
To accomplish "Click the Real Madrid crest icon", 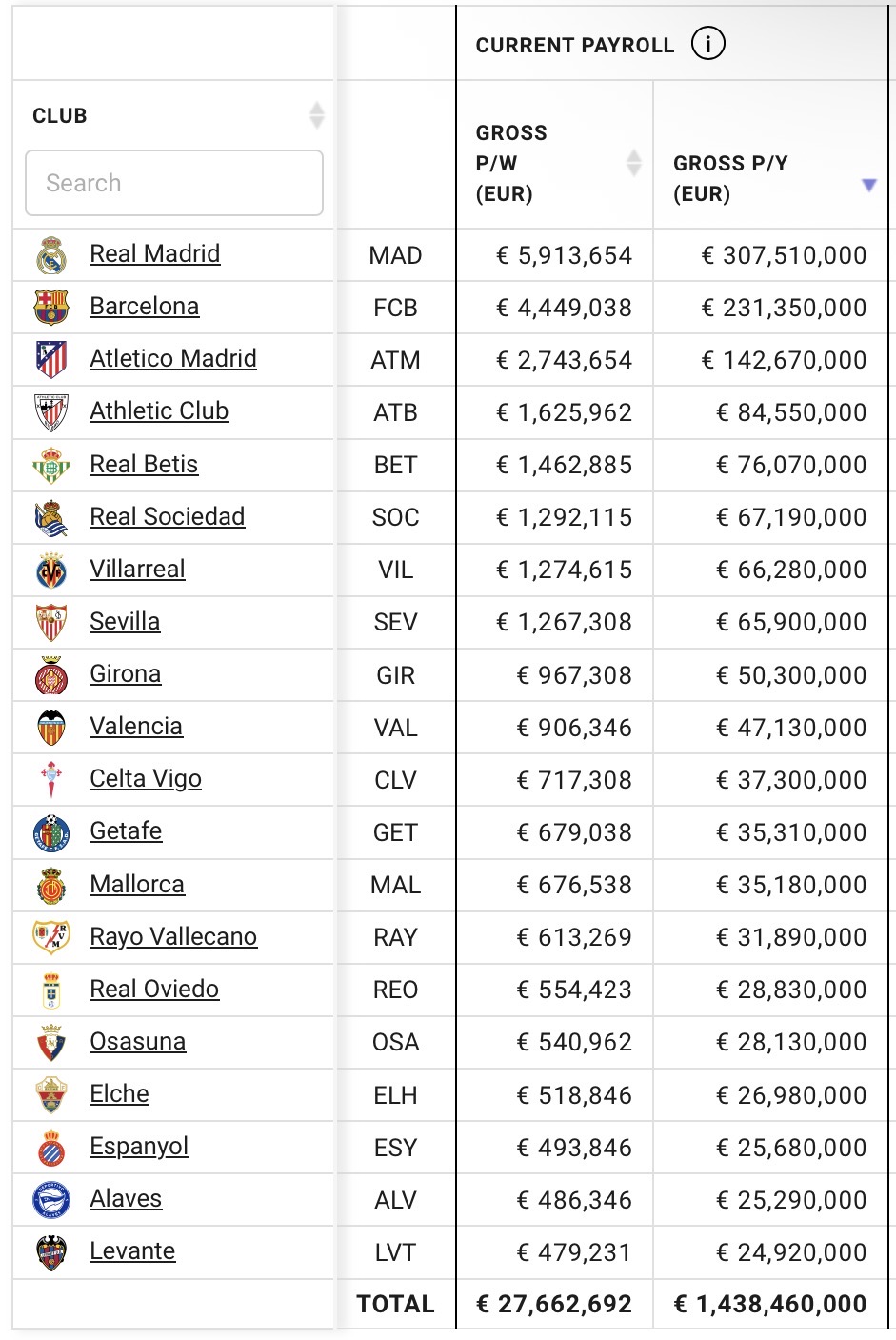I will [x=51, y=255].
